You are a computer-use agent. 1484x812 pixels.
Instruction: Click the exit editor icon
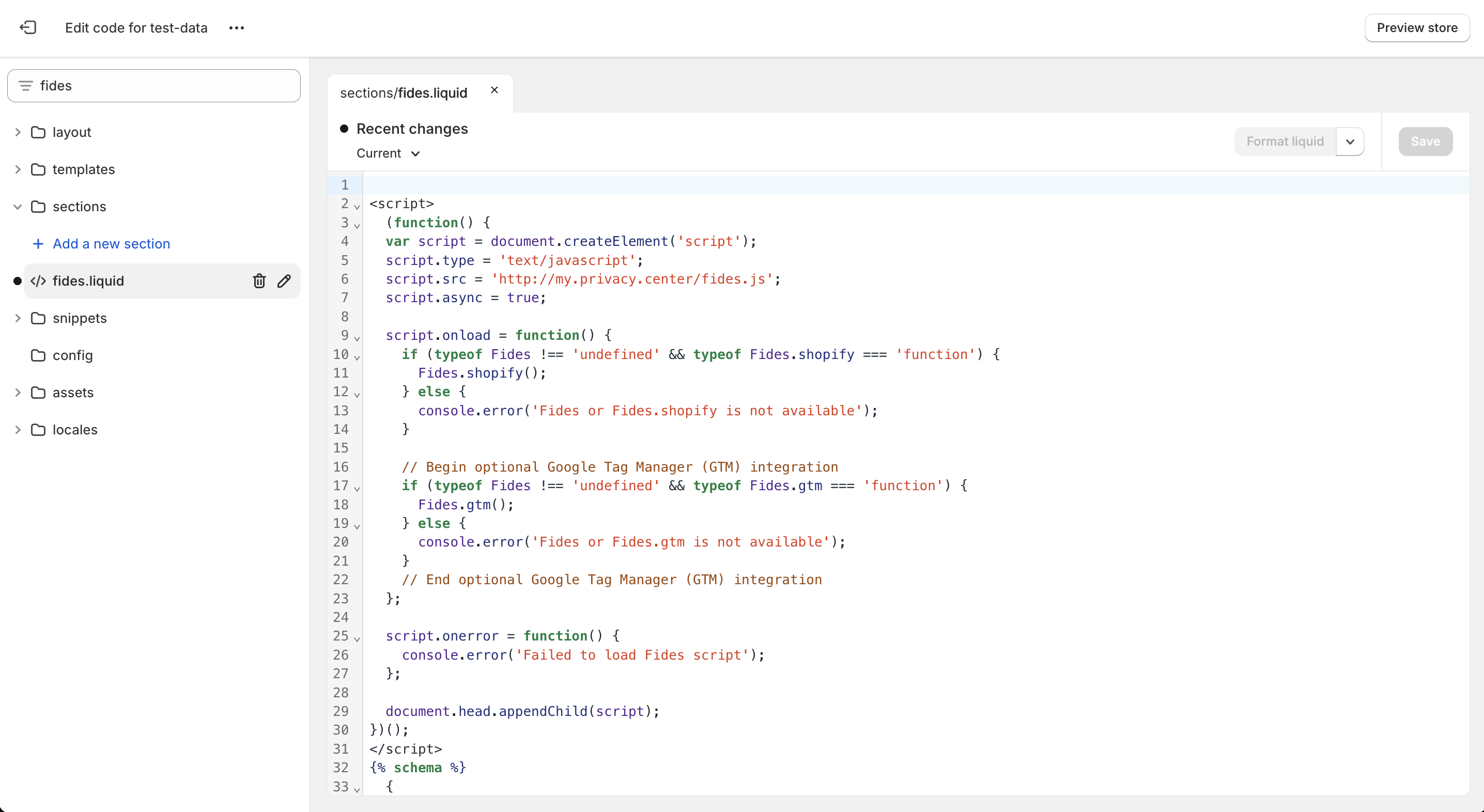(28, 28)
